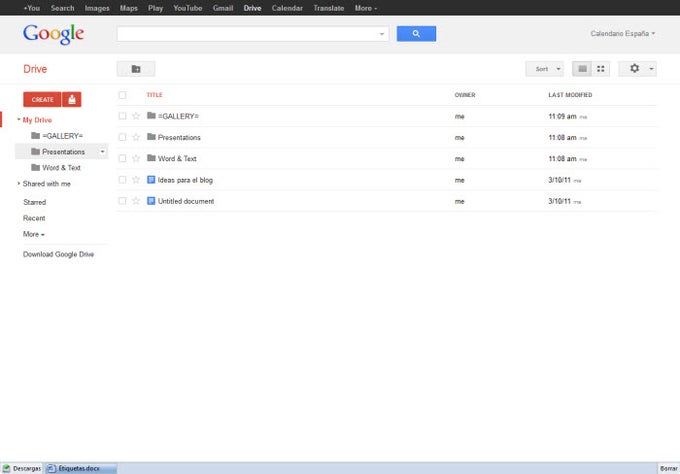Click the Descargas icon in bottom bar
This screenshot has width=680, height=474.
point(6,468)
